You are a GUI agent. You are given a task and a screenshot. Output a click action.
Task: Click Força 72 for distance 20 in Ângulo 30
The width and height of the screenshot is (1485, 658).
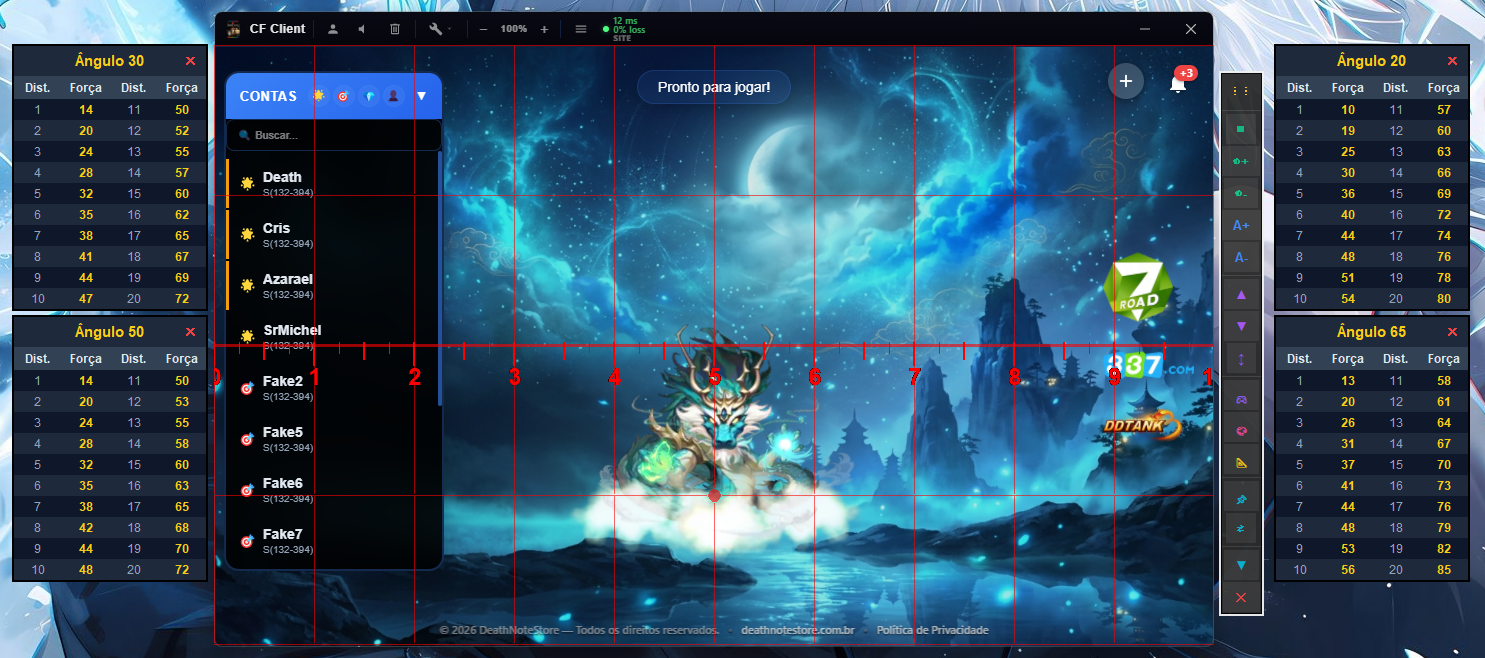[182, 299]
